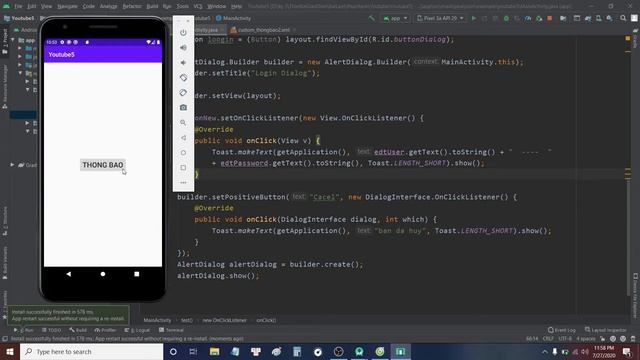The width and height of the screenshot is (640, 360).
Task: Open the Code menu
Action: tap(89, 7)
